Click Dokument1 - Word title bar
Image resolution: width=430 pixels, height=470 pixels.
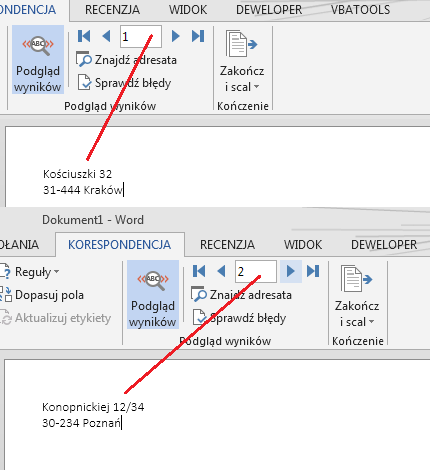click(x=93, y=220)
